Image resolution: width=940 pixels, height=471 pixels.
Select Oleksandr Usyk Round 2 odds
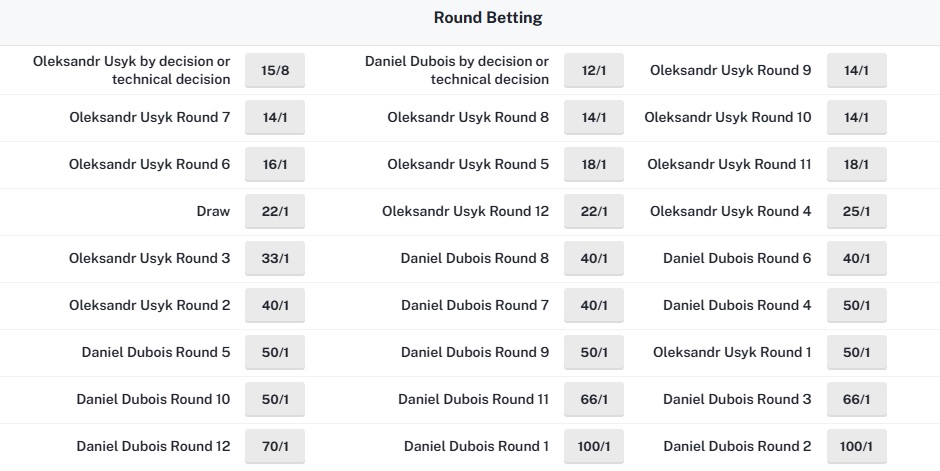click(275, 306)
